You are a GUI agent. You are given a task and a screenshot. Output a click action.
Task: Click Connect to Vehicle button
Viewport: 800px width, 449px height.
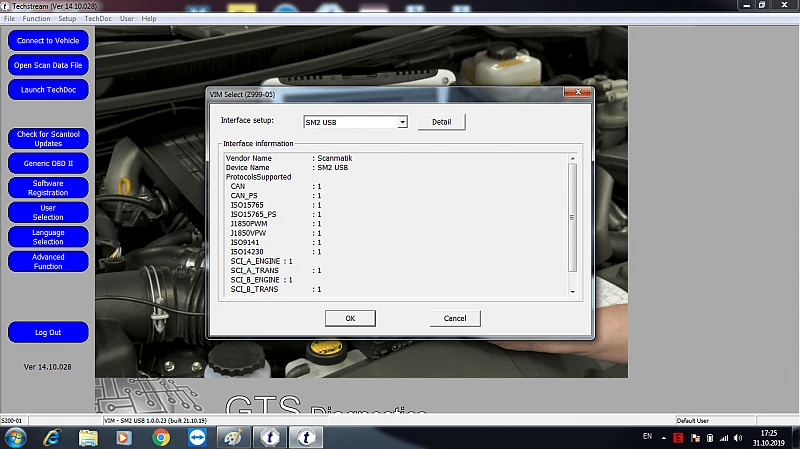tap(48, 40)
